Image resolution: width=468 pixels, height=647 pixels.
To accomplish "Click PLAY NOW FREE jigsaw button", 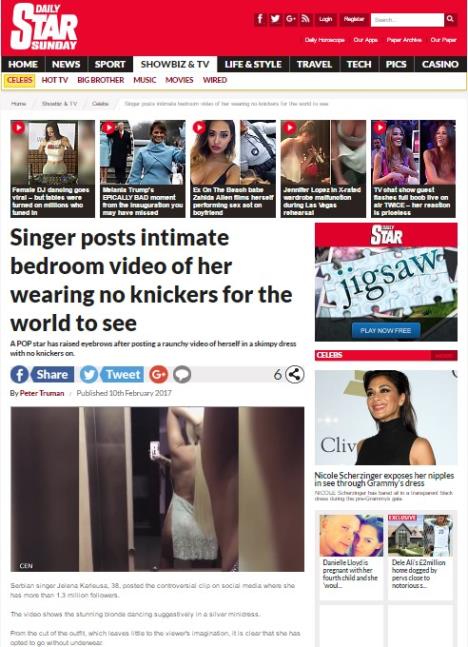I will (x=386, y=331).
